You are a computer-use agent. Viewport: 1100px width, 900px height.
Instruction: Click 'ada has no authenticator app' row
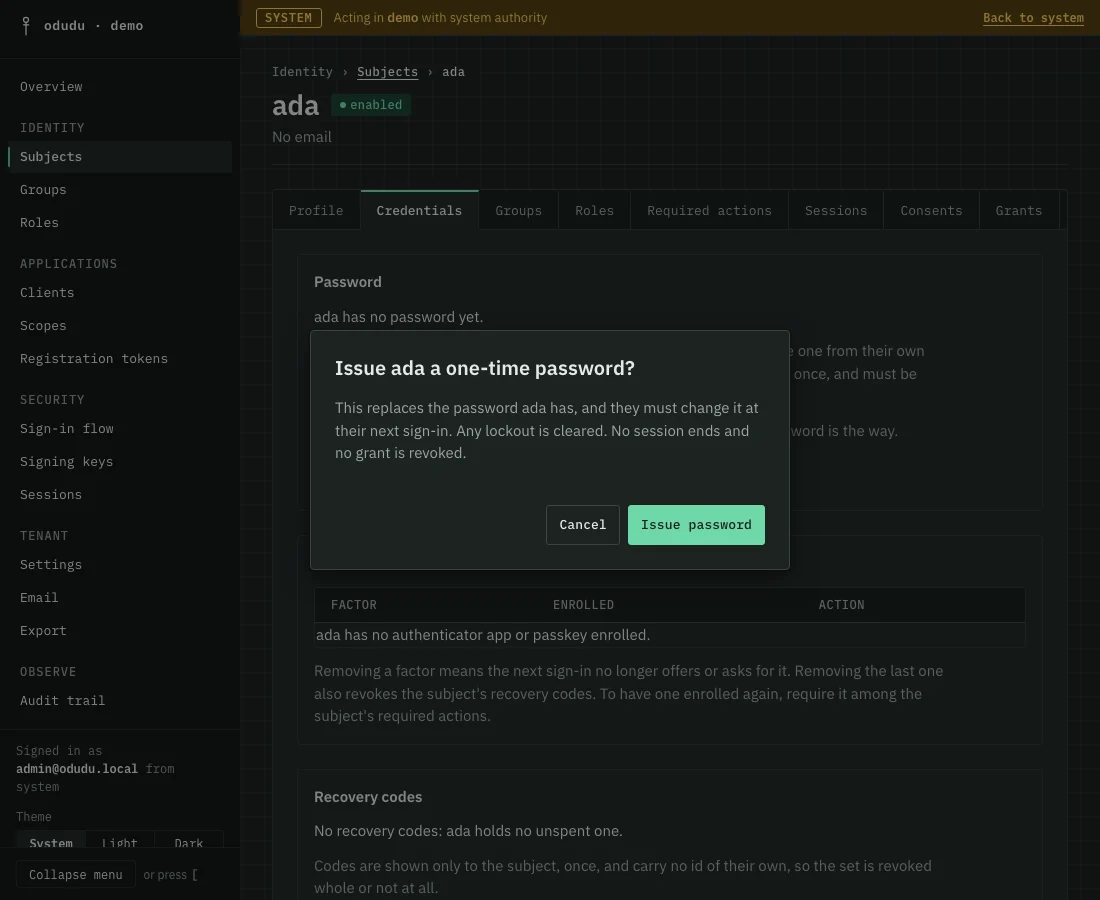pyautogui.click(x=669, y=636)
